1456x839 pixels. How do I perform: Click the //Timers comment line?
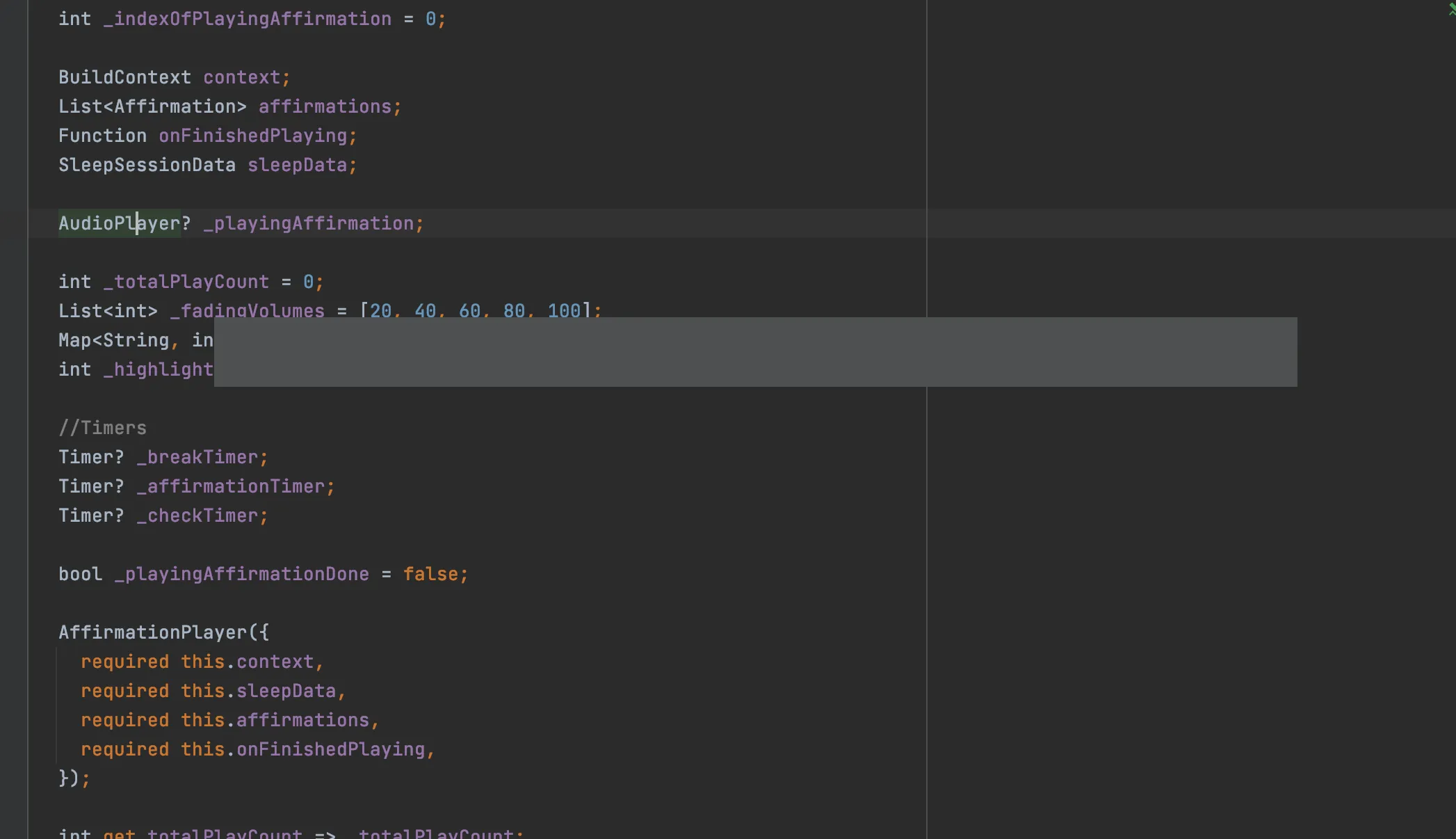[103, 428]
